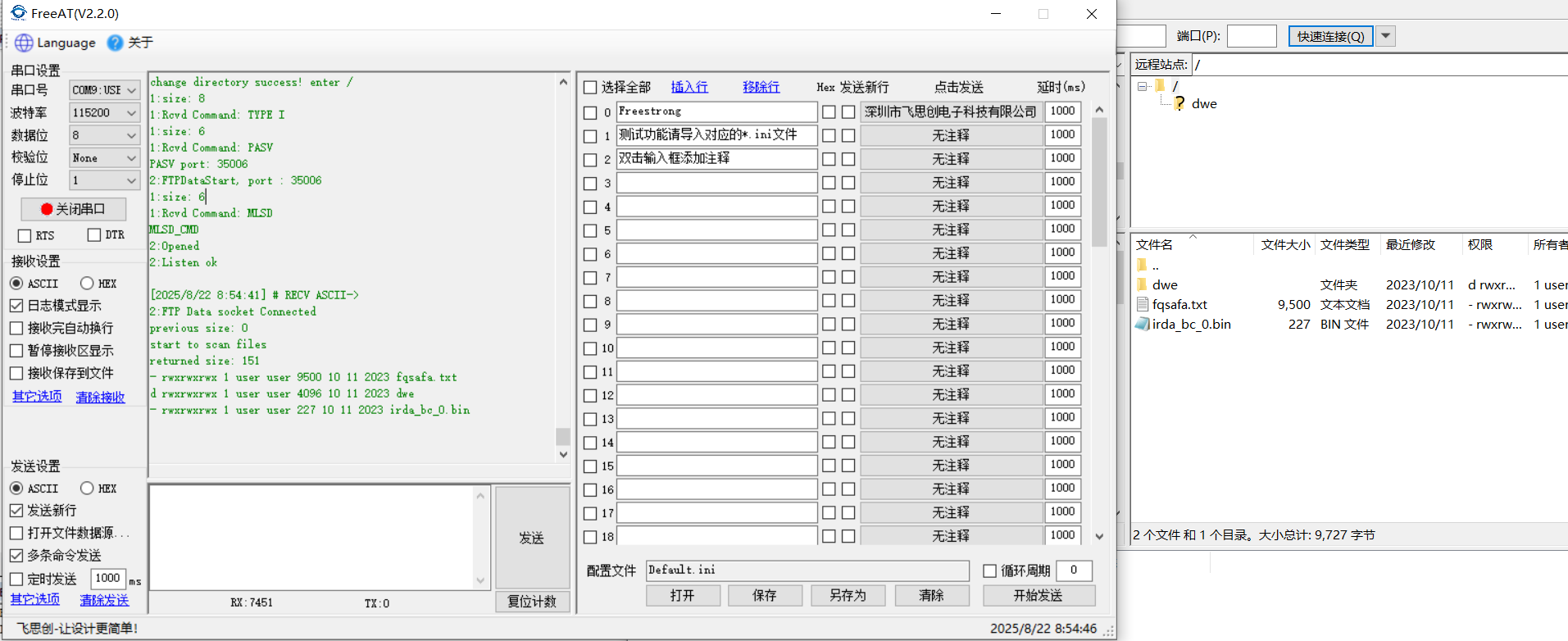This screenshot has height=641, width=1568.
Task: Select HEX radio in 接收设置
Action: pyautogui.click(x=87, y=284)
